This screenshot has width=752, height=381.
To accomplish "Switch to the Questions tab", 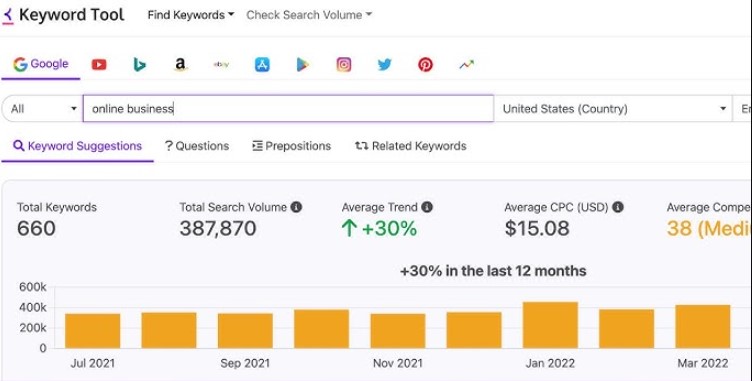I will click(197, 146).
